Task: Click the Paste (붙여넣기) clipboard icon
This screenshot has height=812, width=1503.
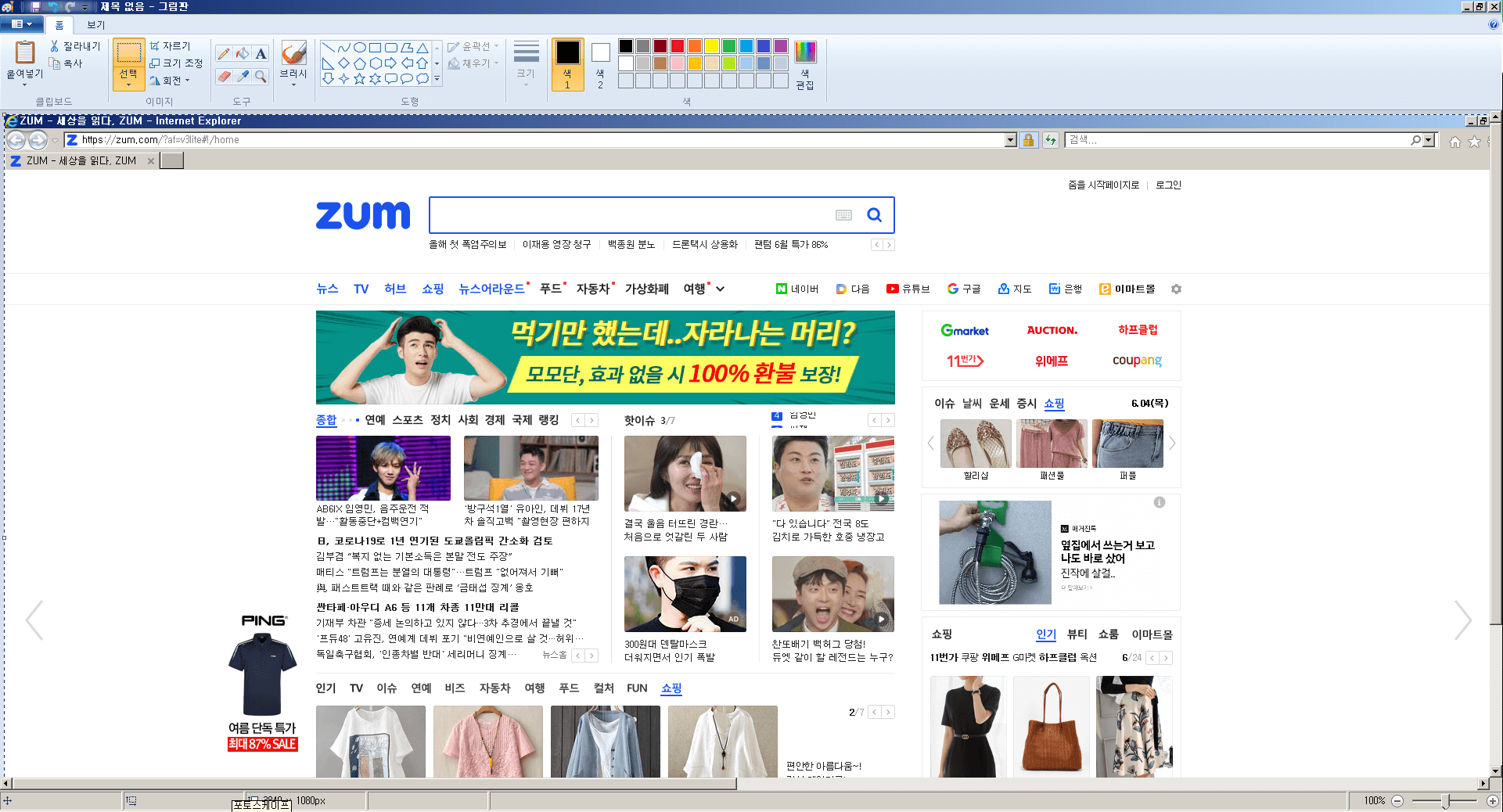Action: click(x=25, y=52)
